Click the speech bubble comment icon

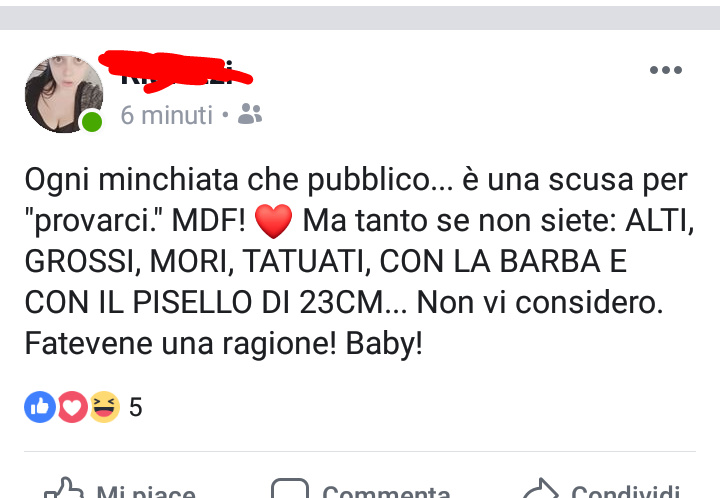pyautogui.click(x=290, y=488)
